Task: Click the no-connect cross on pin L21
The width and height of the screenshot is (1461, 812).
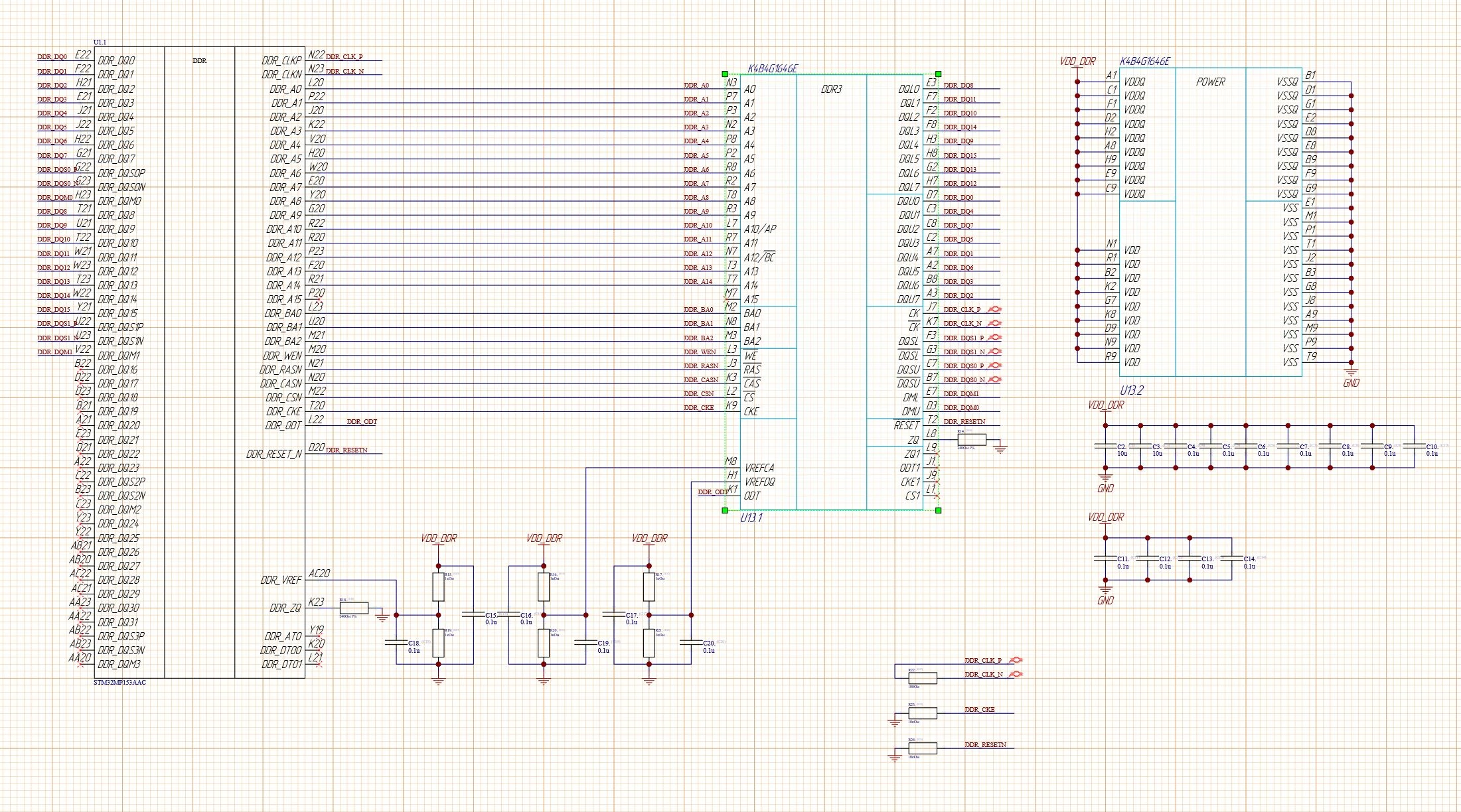Action: 319,663
